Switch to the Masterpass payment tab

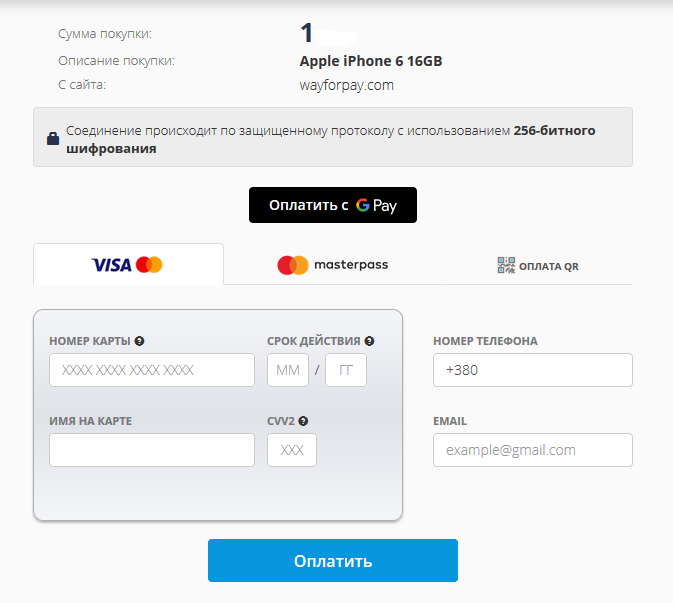coord(333,264)
